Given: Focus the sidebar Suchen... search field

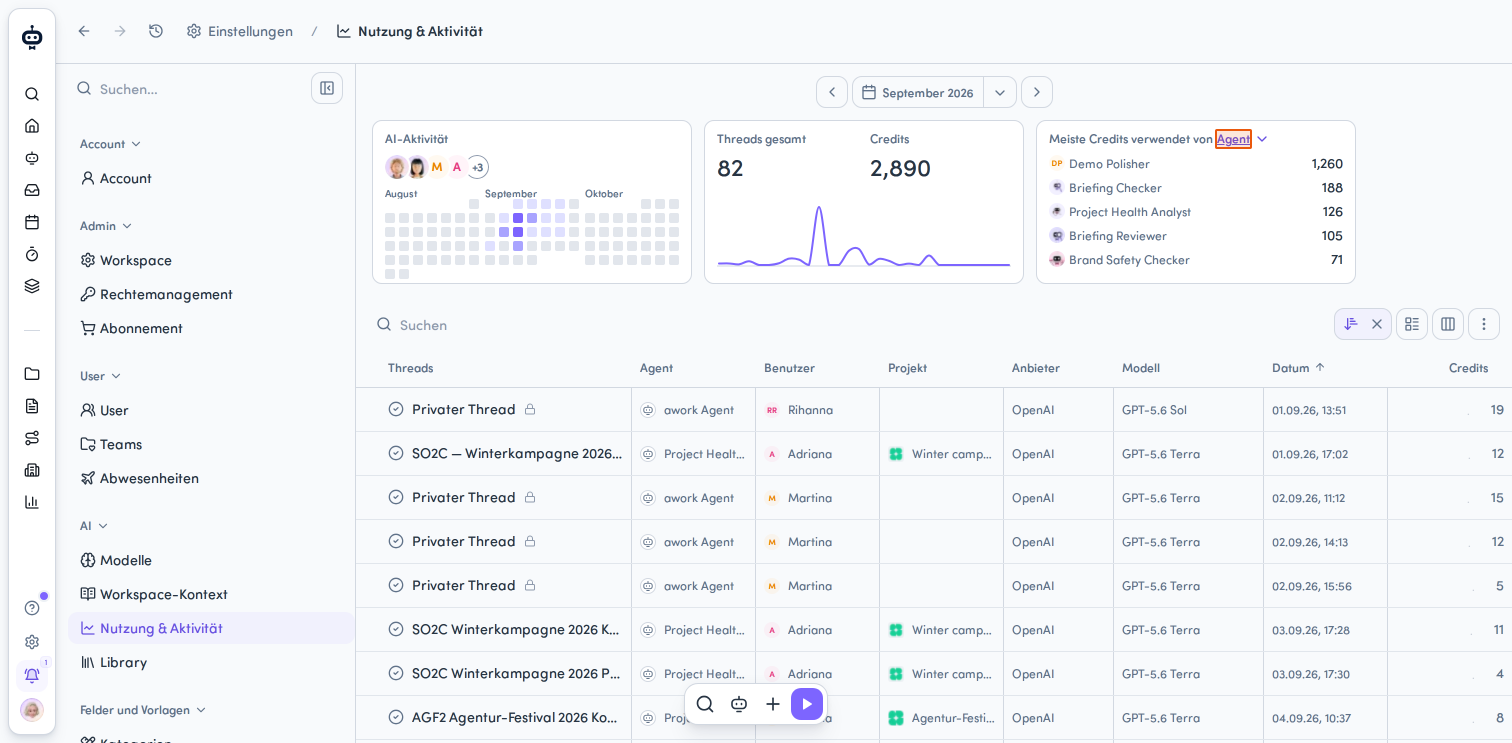Looking at the screenshot, I should 190,89.
